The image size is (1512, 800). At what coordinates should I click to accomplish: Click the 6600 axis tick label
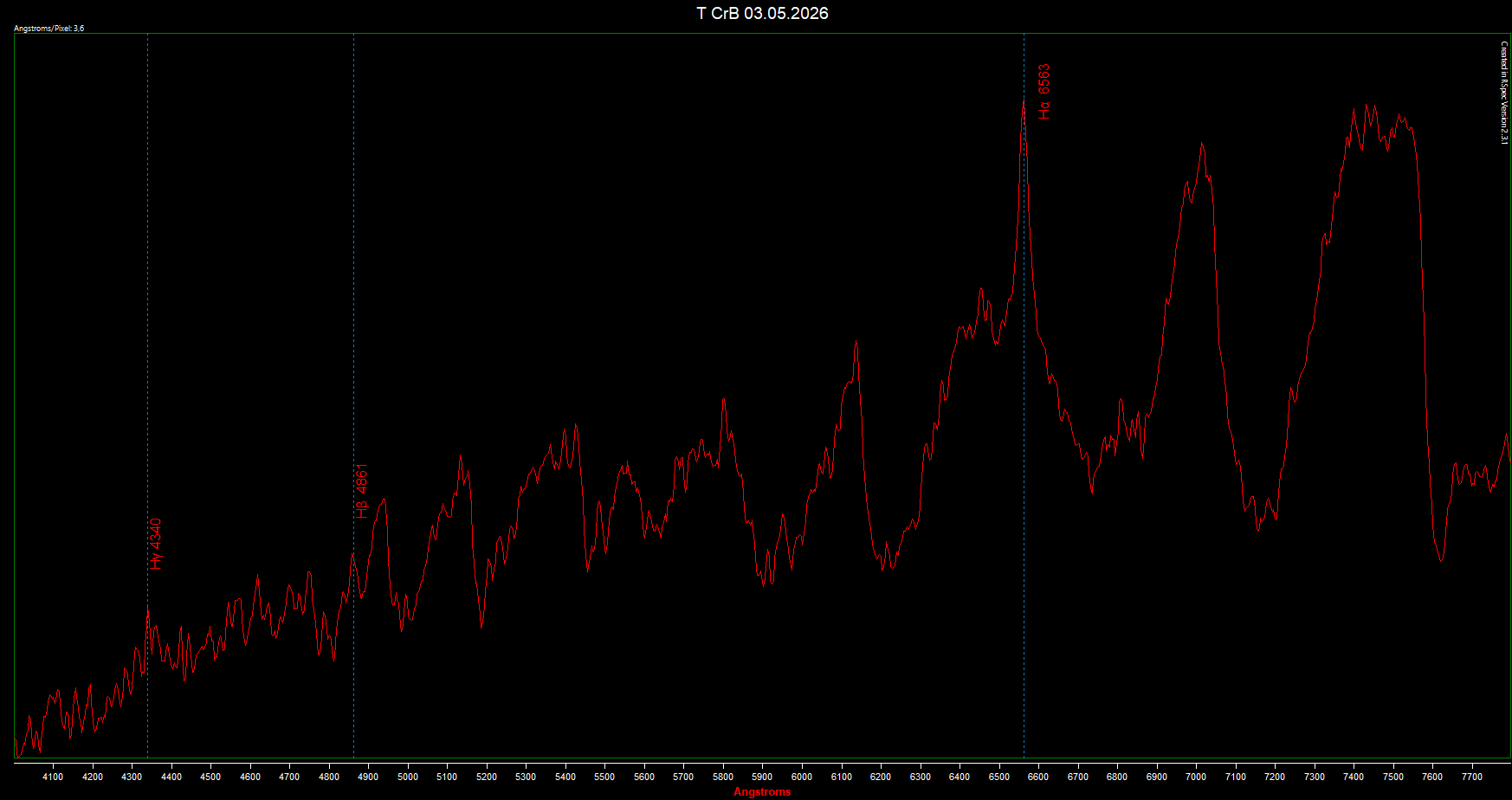(1038, 777)
